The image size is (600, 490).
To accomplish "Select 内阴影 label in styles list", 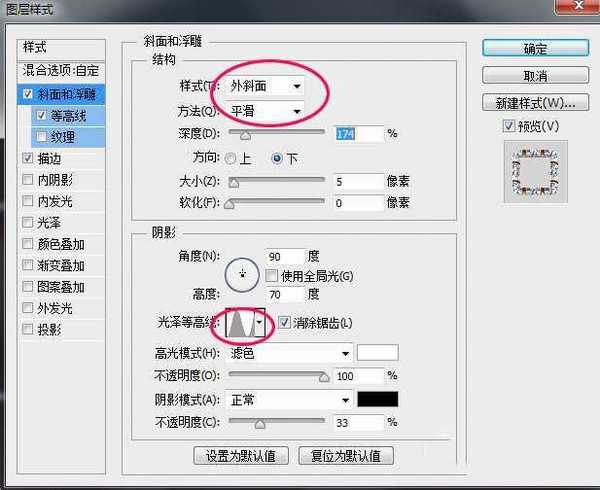I will [x=55, y=179].
